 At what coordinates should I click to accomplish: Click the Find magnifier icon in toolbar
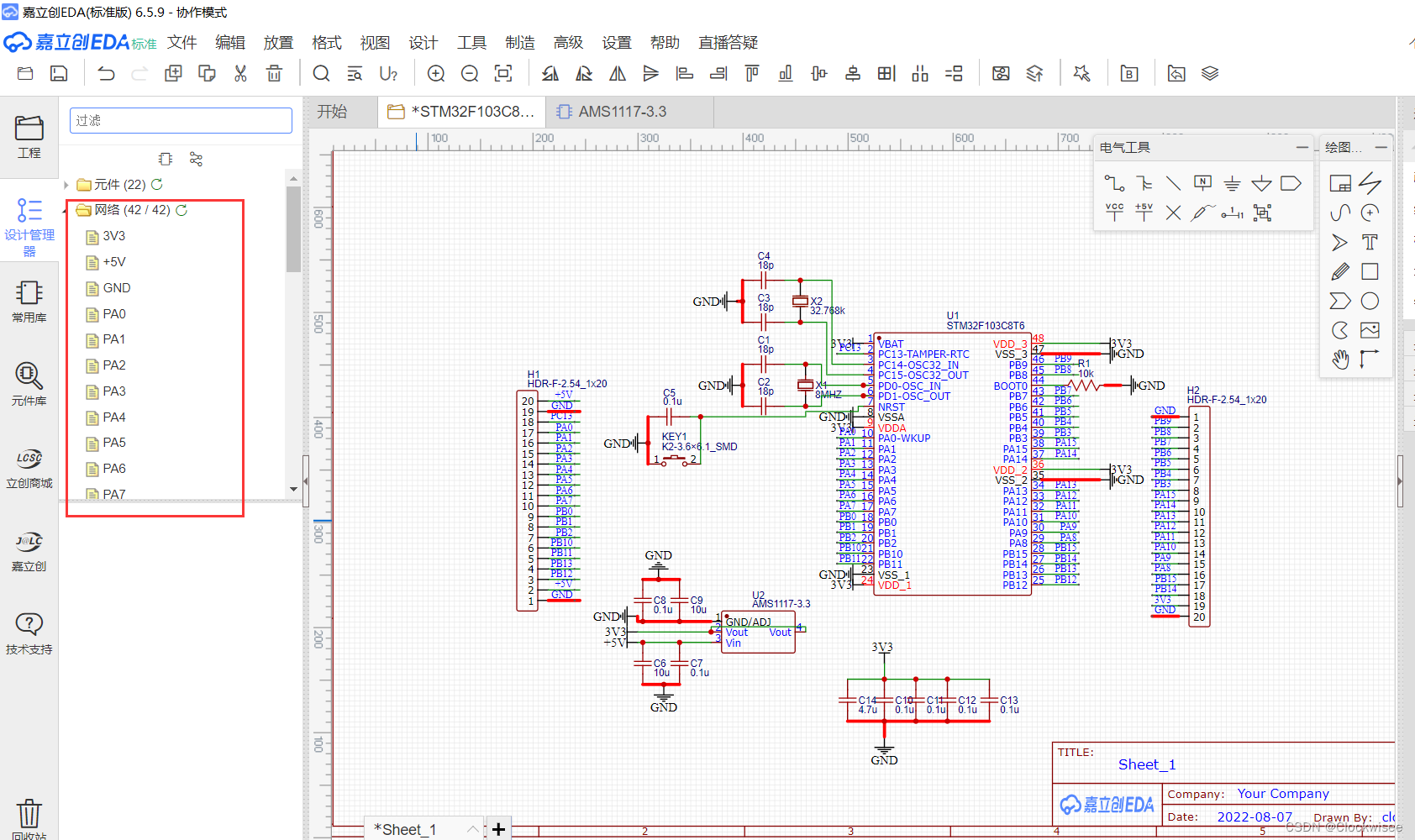[321, 74]
